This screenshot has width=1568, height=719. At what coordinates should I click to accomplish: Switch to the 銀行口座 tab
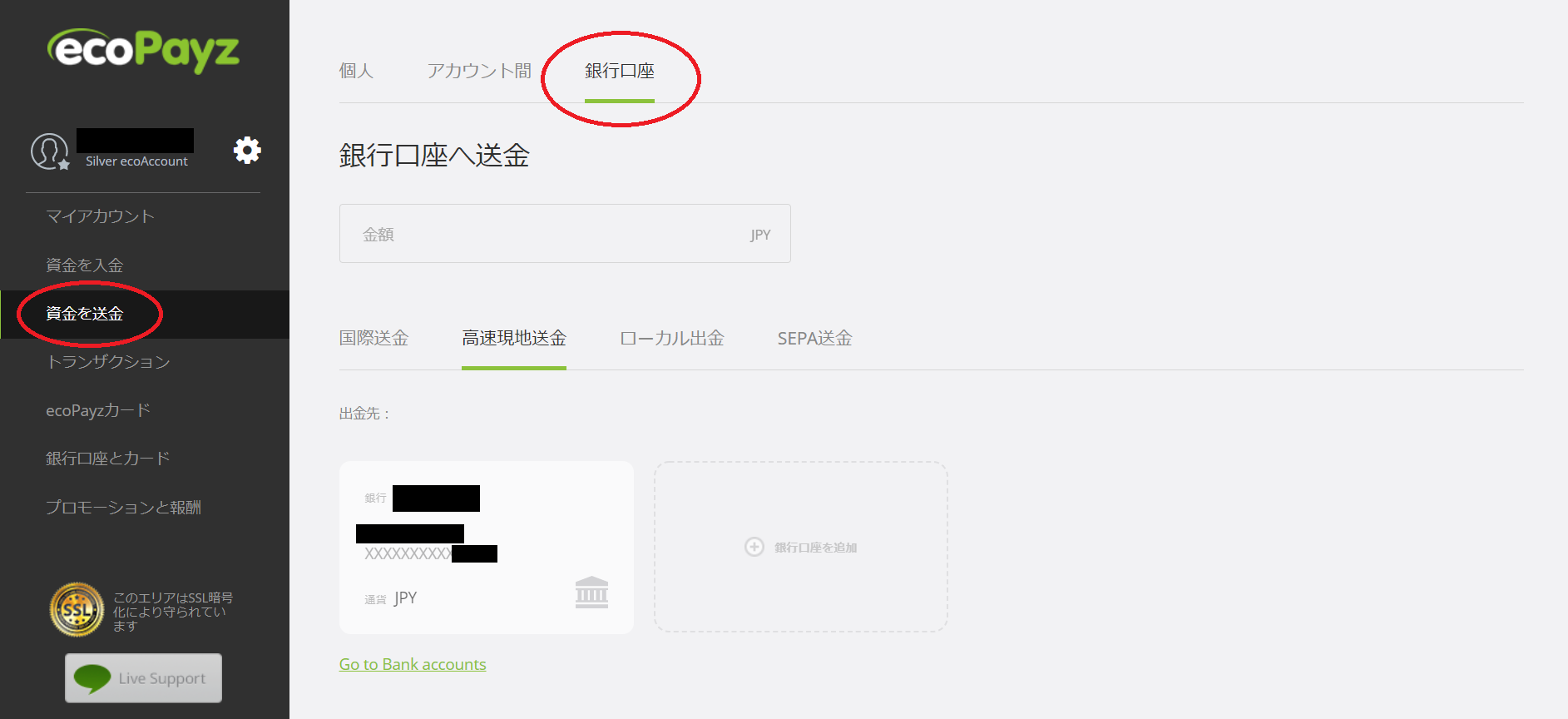[x=620, y=71]
